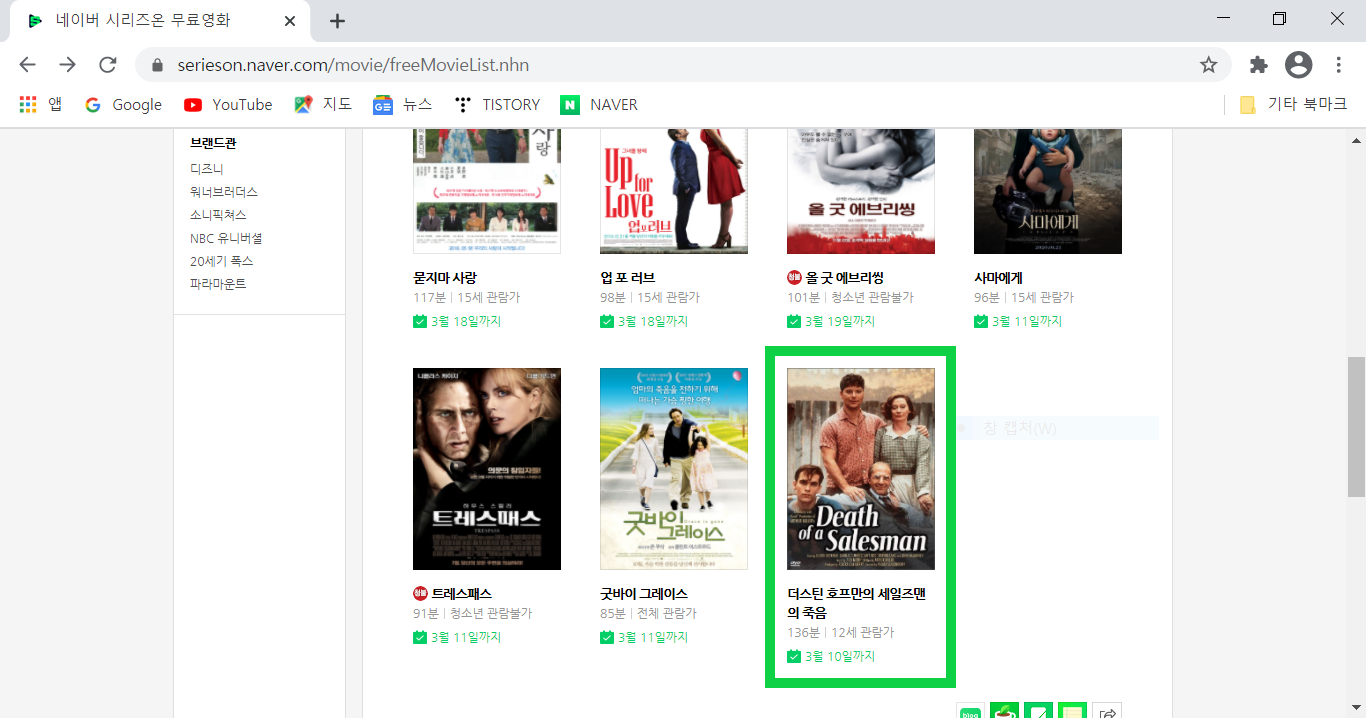This screenshot has width=1366, height=718.
Task: Share to Naver cafe coffee-cup icon
Action: tap(1004, 711)
